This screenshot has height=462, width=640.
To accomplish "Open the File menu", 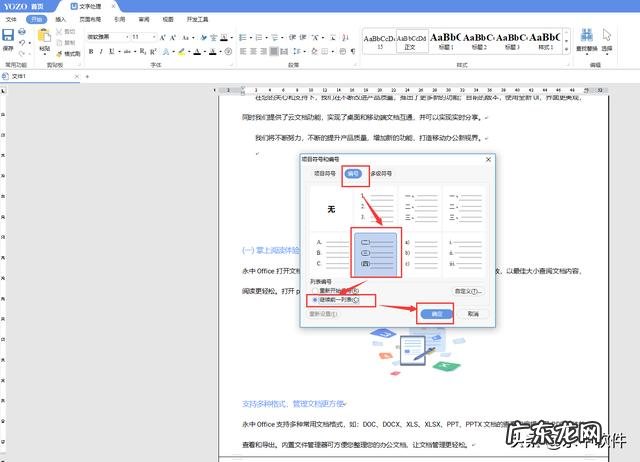I will tap(11, 20).
